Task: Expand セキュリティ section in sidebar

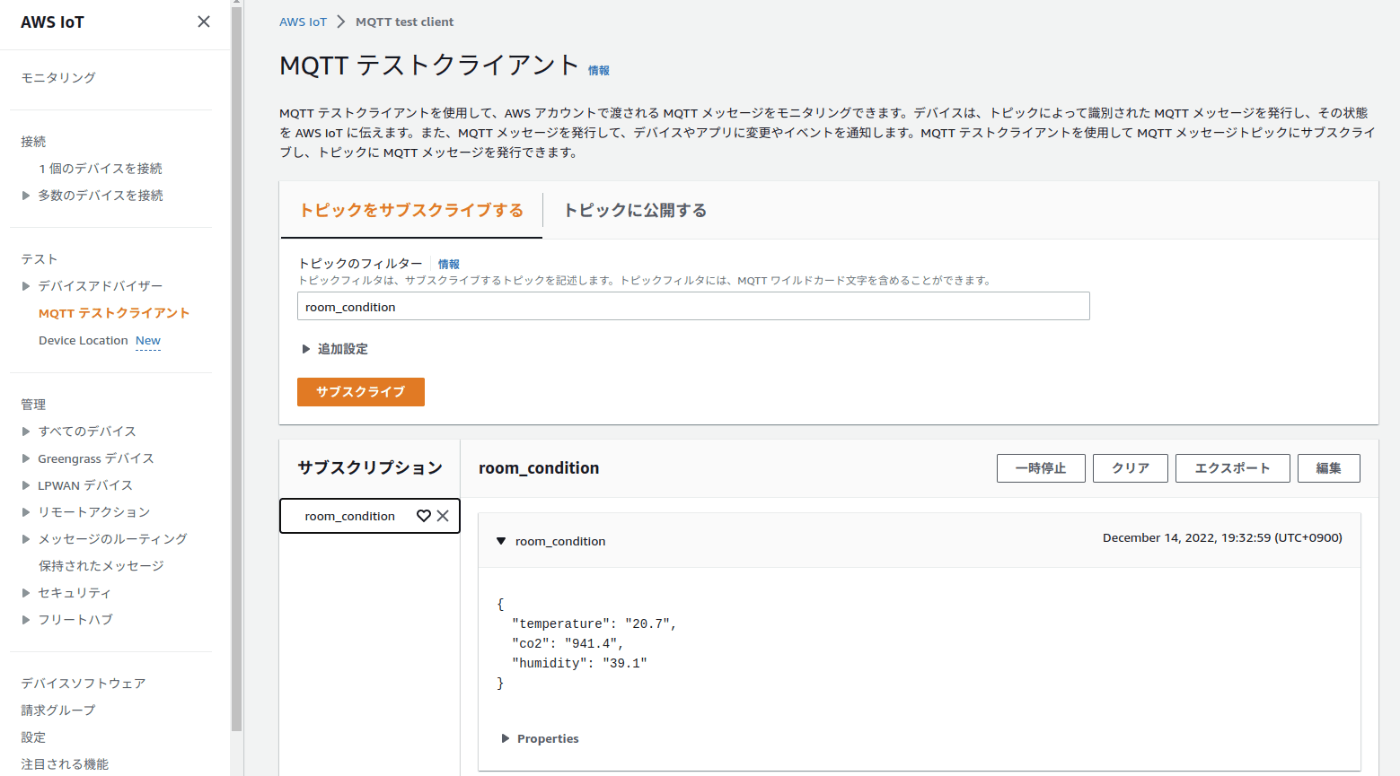Action: tap(26, 594)
